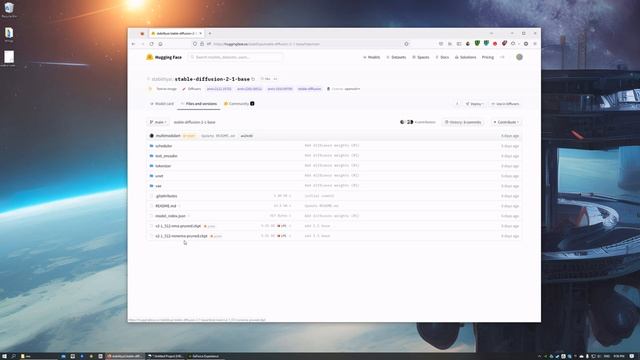640x360 pixels.
Task: Open the unet folder
Action: point(159,176)
